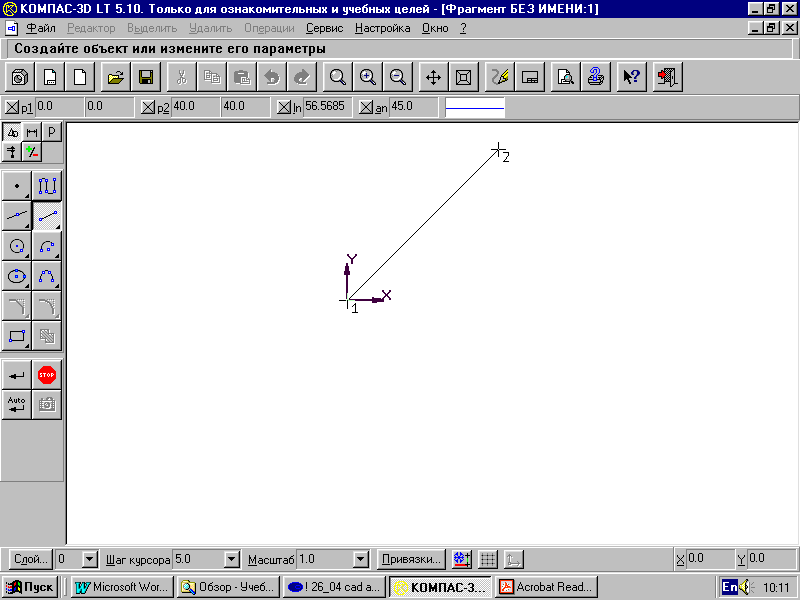Toggle Auto create object mode
The height and width of the screenshot is (600, 800).
pyautogui.click(x=17, y=405)
